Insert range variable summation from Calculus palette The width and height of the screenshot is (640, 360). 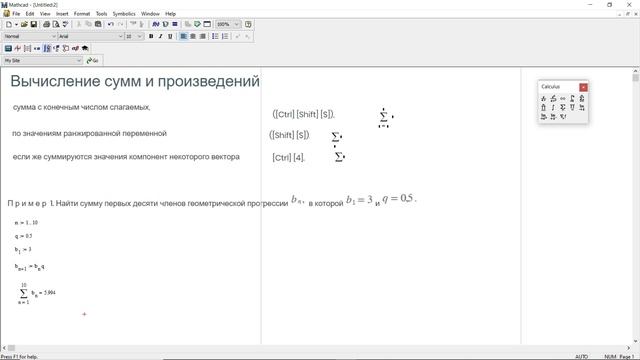pyautogui.click(x=562, y=107)
